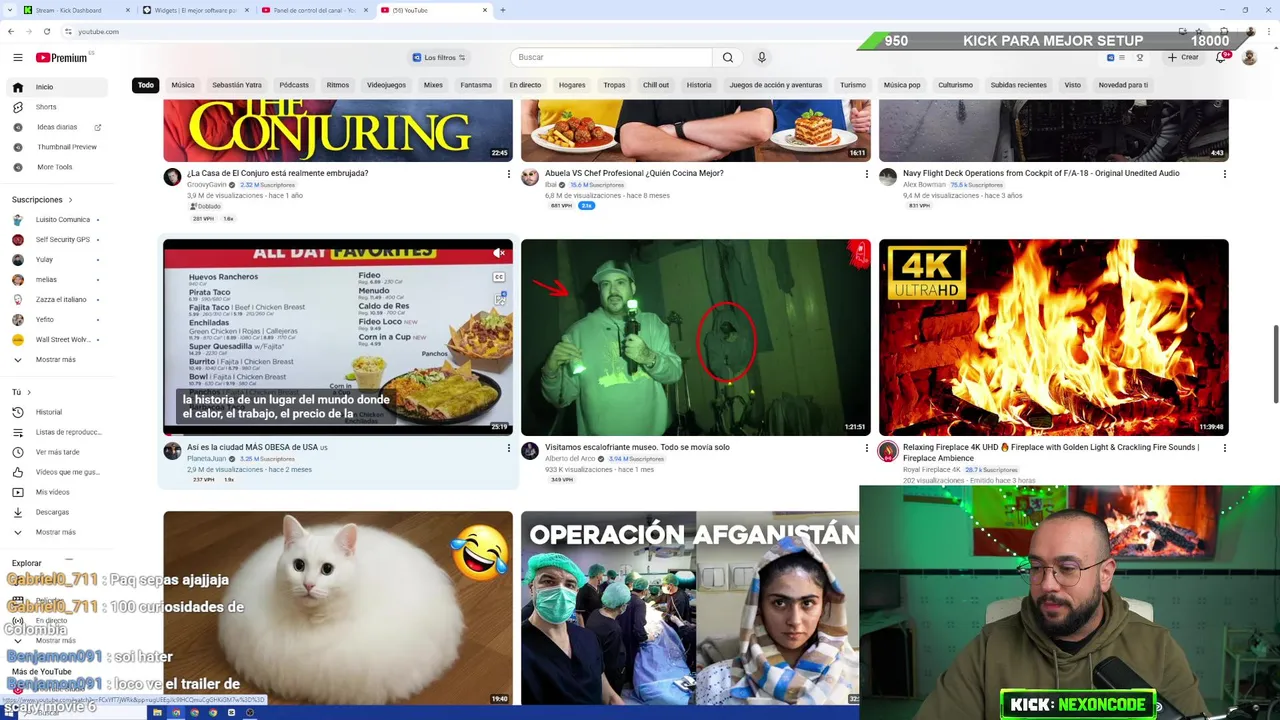Select the Novedad para ti chip
The image size is (1280, 720).
pyautogui.click(x=1123, y=85)
